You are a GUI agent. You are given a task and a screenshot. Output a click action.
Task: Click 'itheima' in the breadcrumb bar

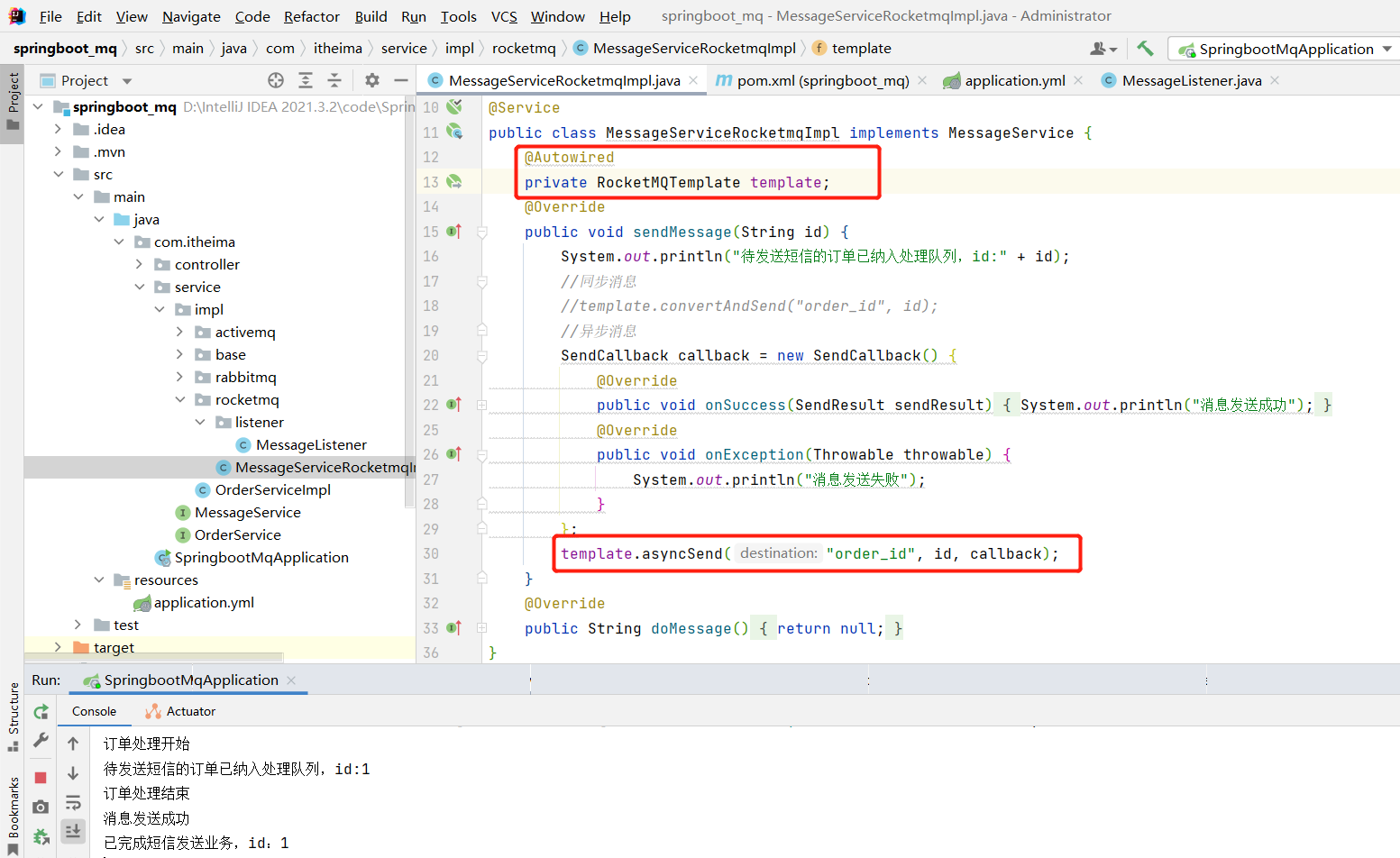[x=338, y=48]
